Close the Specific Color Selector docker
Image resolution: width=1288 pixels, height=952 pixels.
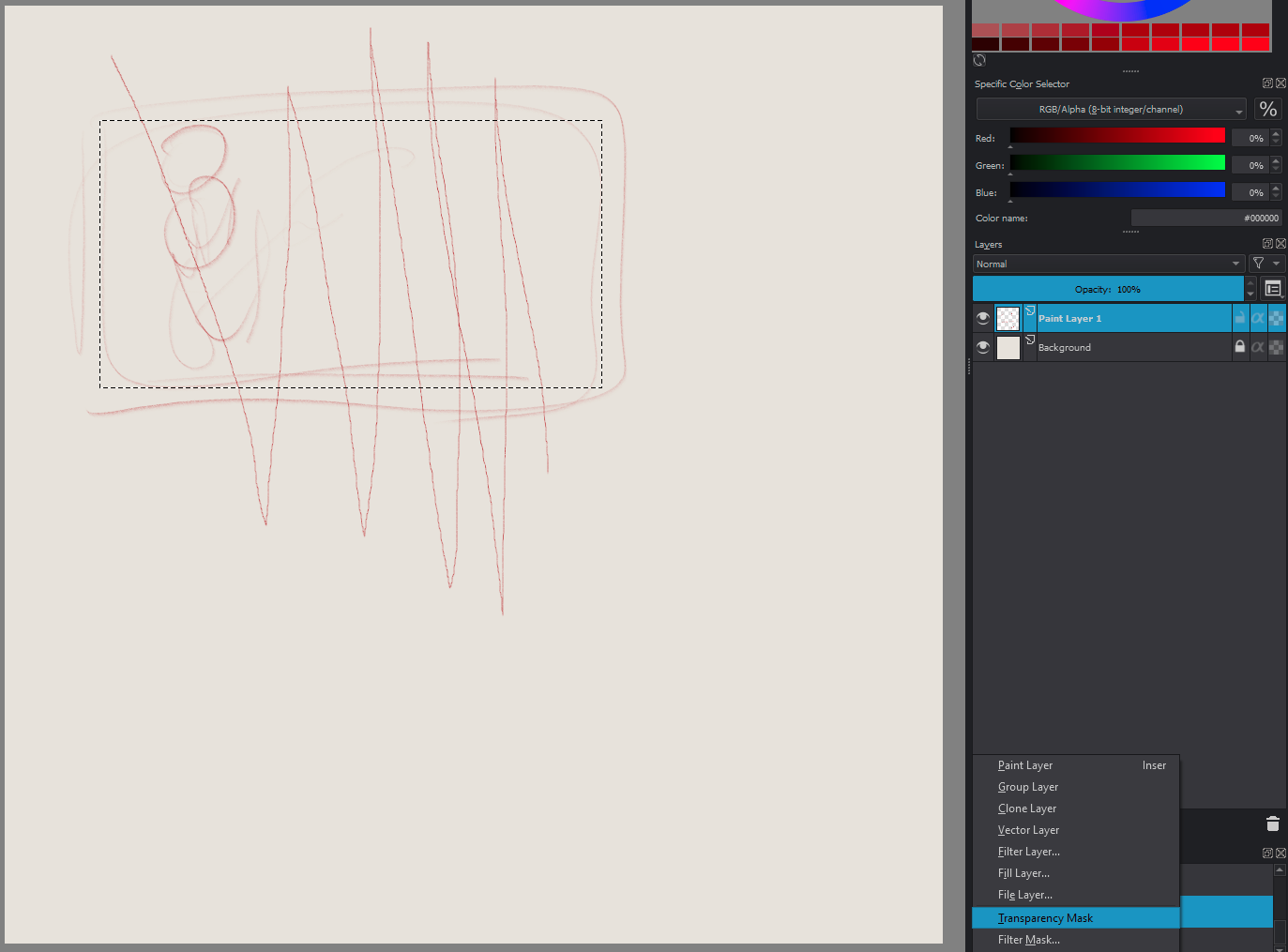click(x=1280, y=83)
